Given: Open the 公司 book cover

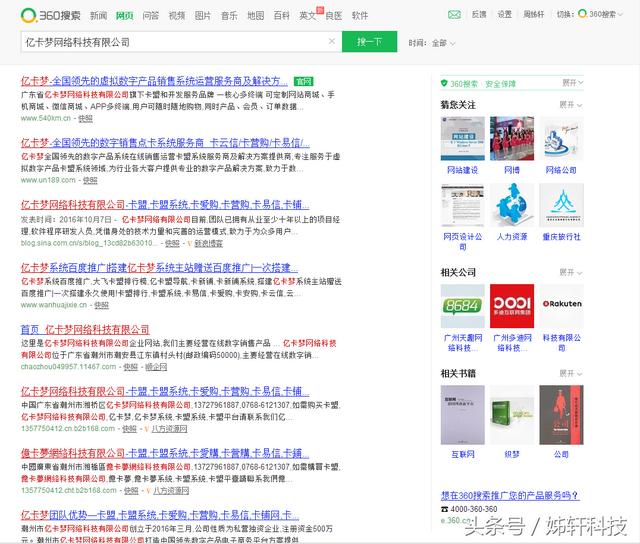Looking at the screenshot, I should (561, 415).
